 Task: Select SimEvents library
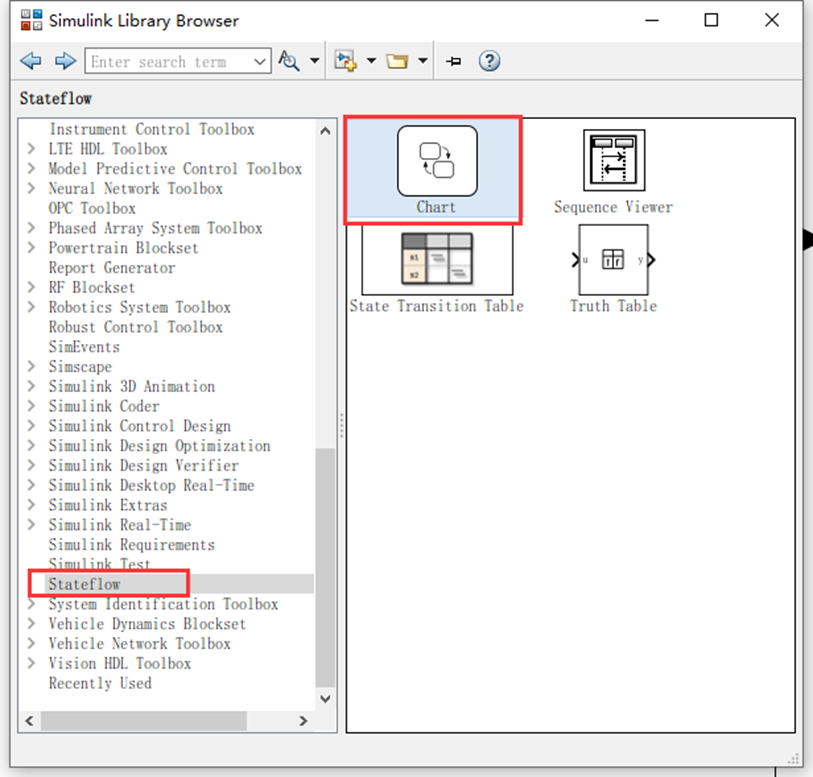pos(84,347)
